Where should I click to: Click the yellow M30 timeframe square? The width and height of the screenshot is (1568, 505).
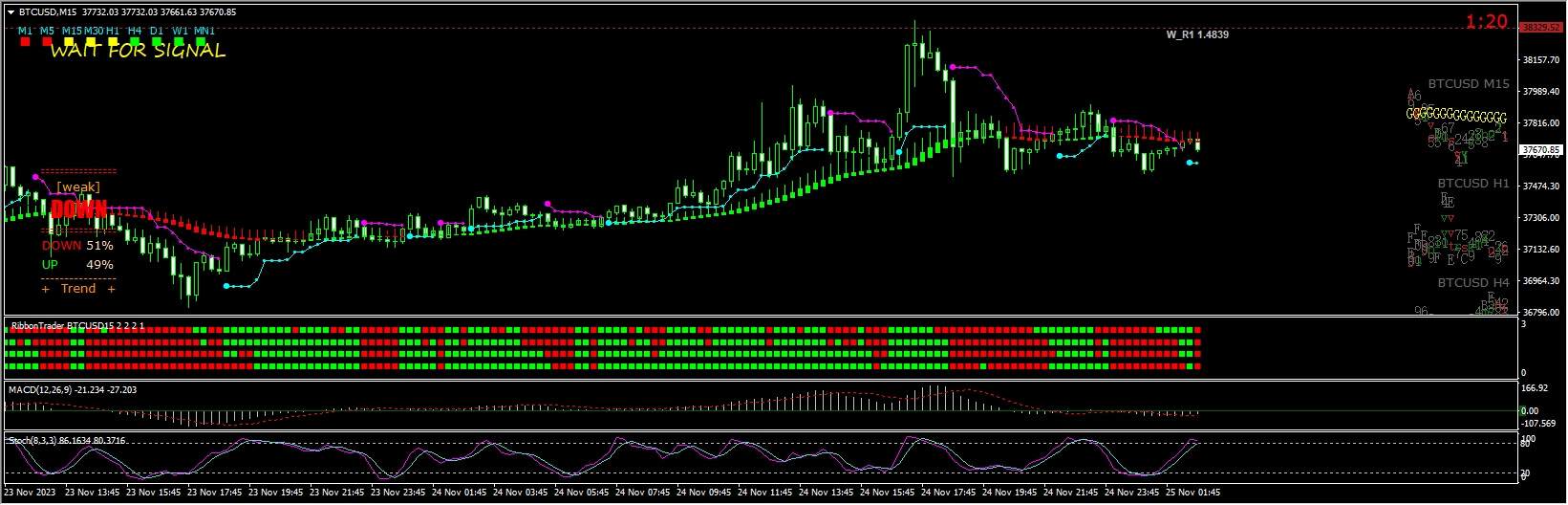(x=91, y=42)
